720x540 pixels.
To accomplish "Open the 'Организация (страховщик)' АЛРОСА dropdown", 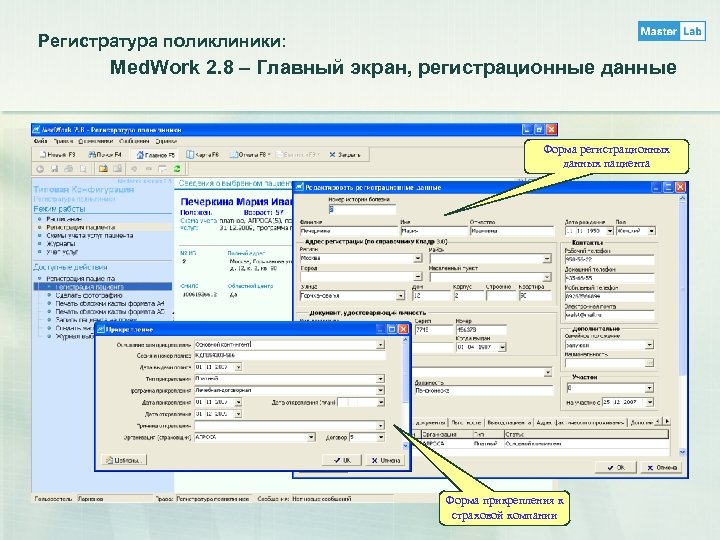I will (x=311, y=437).
